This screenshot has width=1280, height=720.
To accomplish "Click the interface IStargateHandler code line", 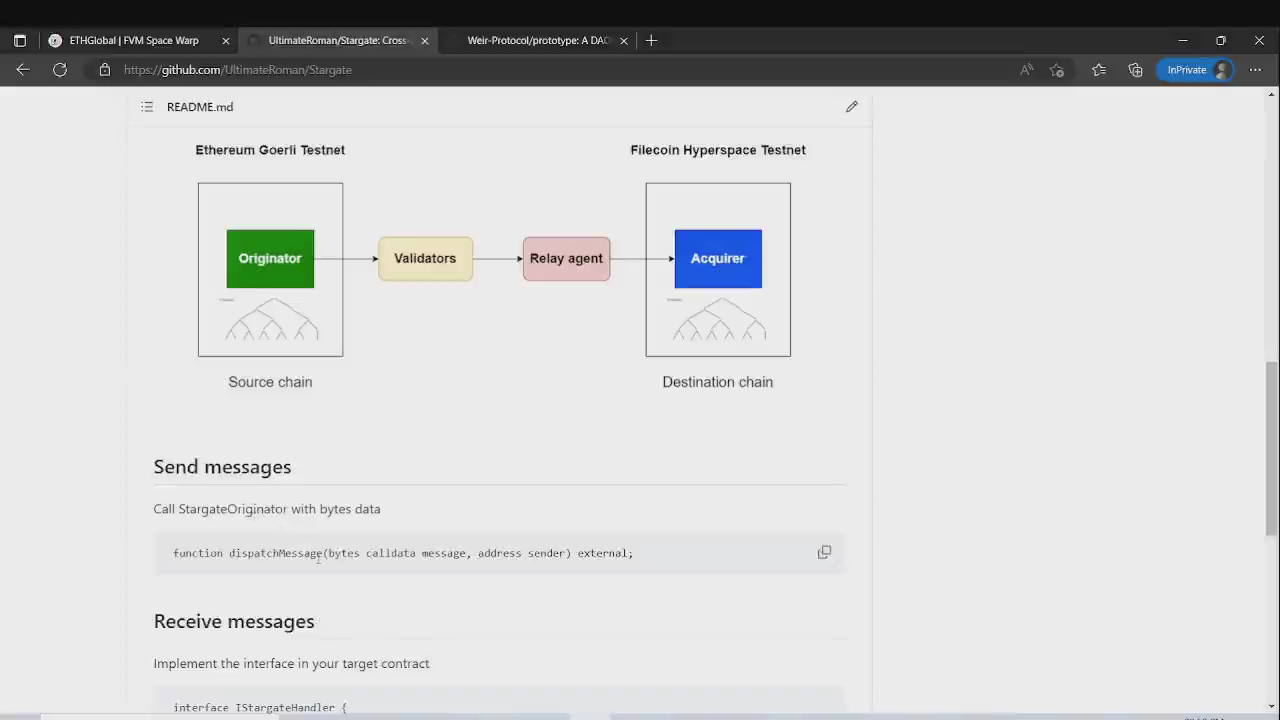I will pos(260,707).
